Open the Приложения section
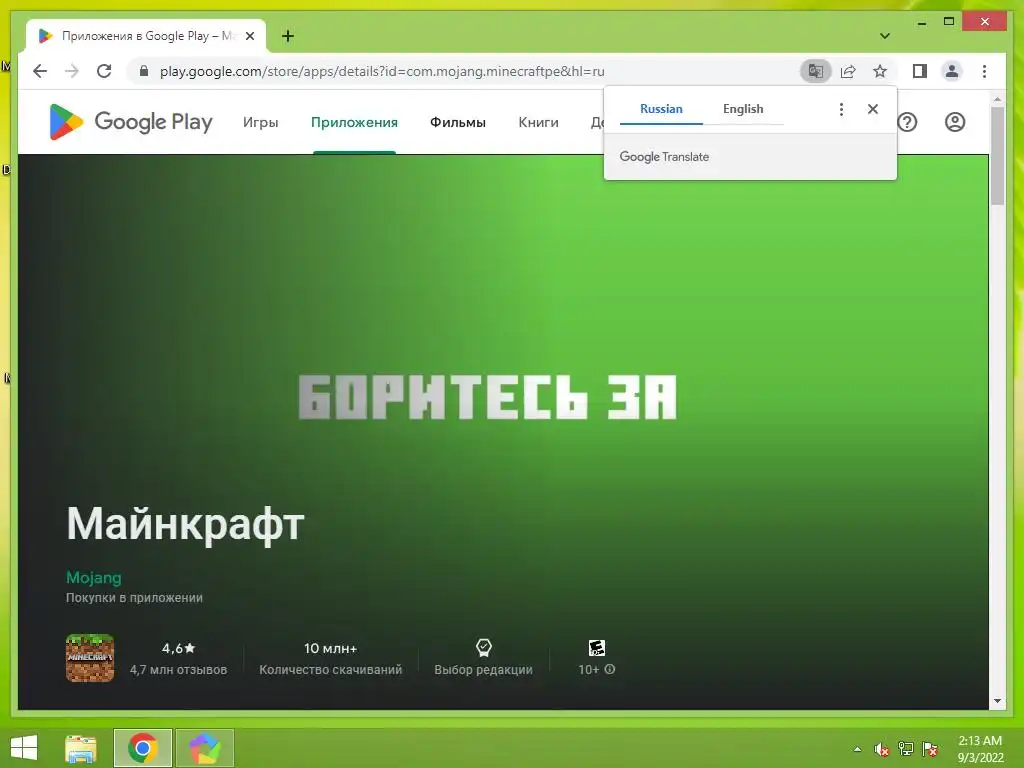The width and height of the screenshot is (1024, 768). (354, 122)
